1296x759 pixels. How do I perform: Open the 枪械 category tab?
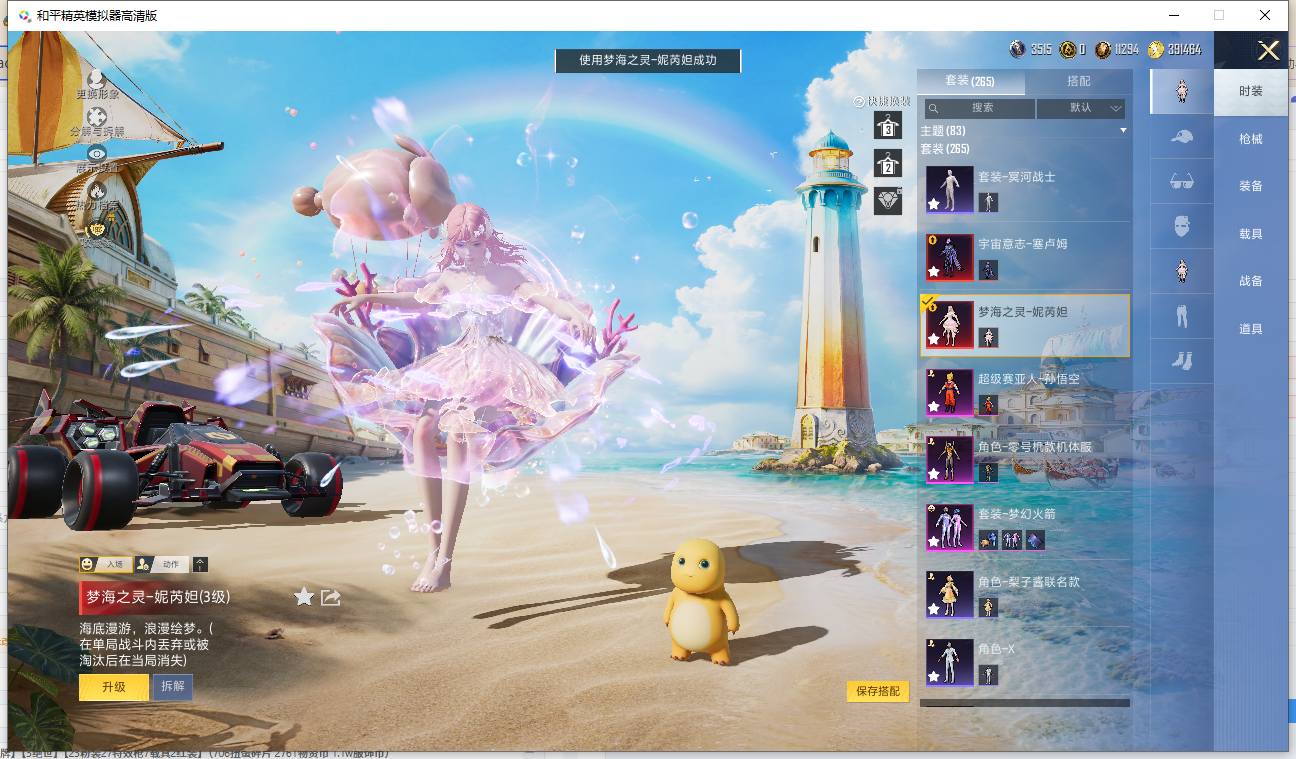1251,139
